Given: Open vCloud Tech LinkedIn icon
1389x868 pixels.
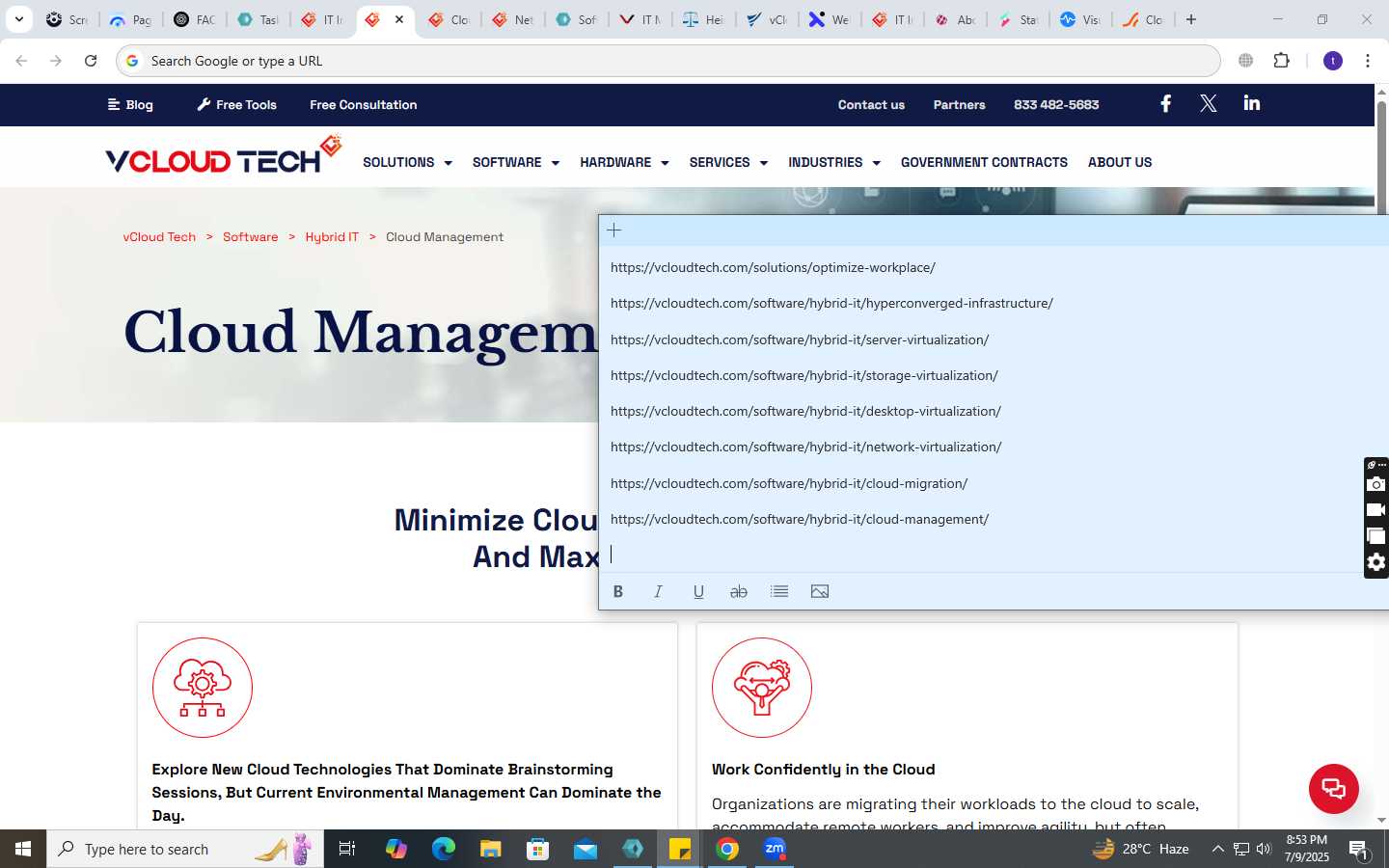Looking at the screenshot, I should click(x=1251, y=103).
